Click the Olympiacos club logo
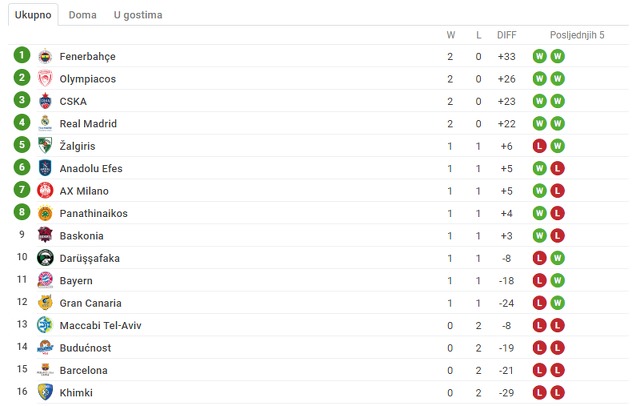The image size is (632, 406). 45,79
